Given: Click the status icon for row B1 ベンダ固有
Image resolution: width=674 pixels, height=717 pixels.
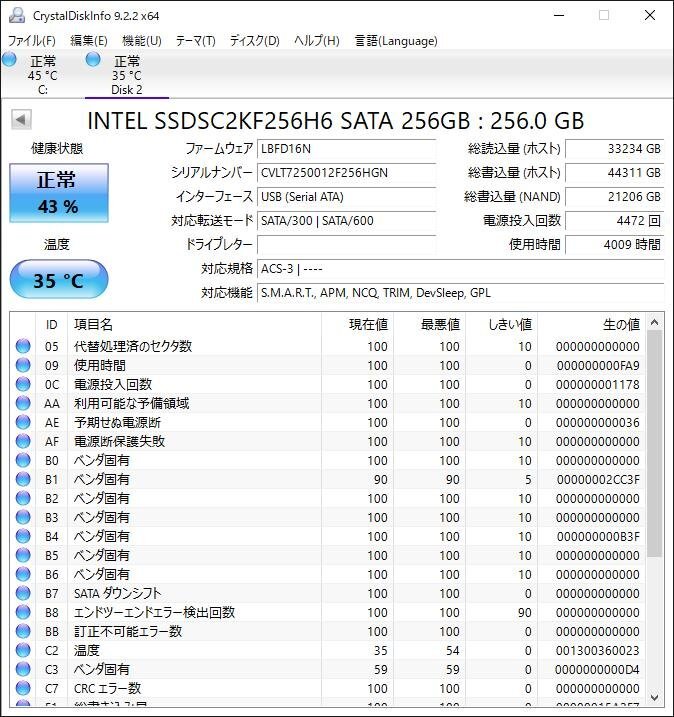Looking at the screenshot, I should tap(23, 479).
